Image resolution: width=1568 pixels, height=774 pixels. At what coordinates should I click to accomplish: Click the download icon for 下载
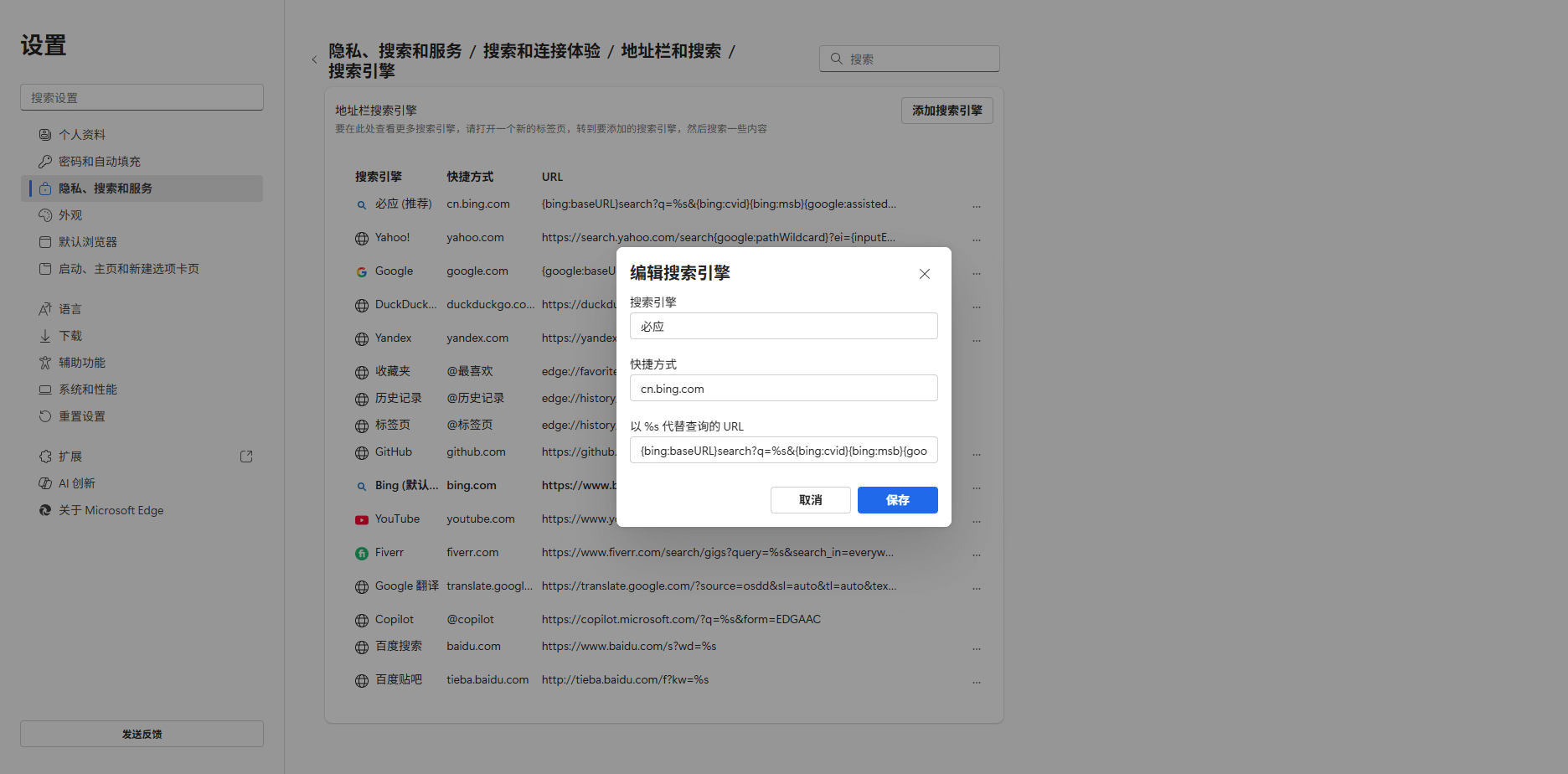[x=45, y=336]
